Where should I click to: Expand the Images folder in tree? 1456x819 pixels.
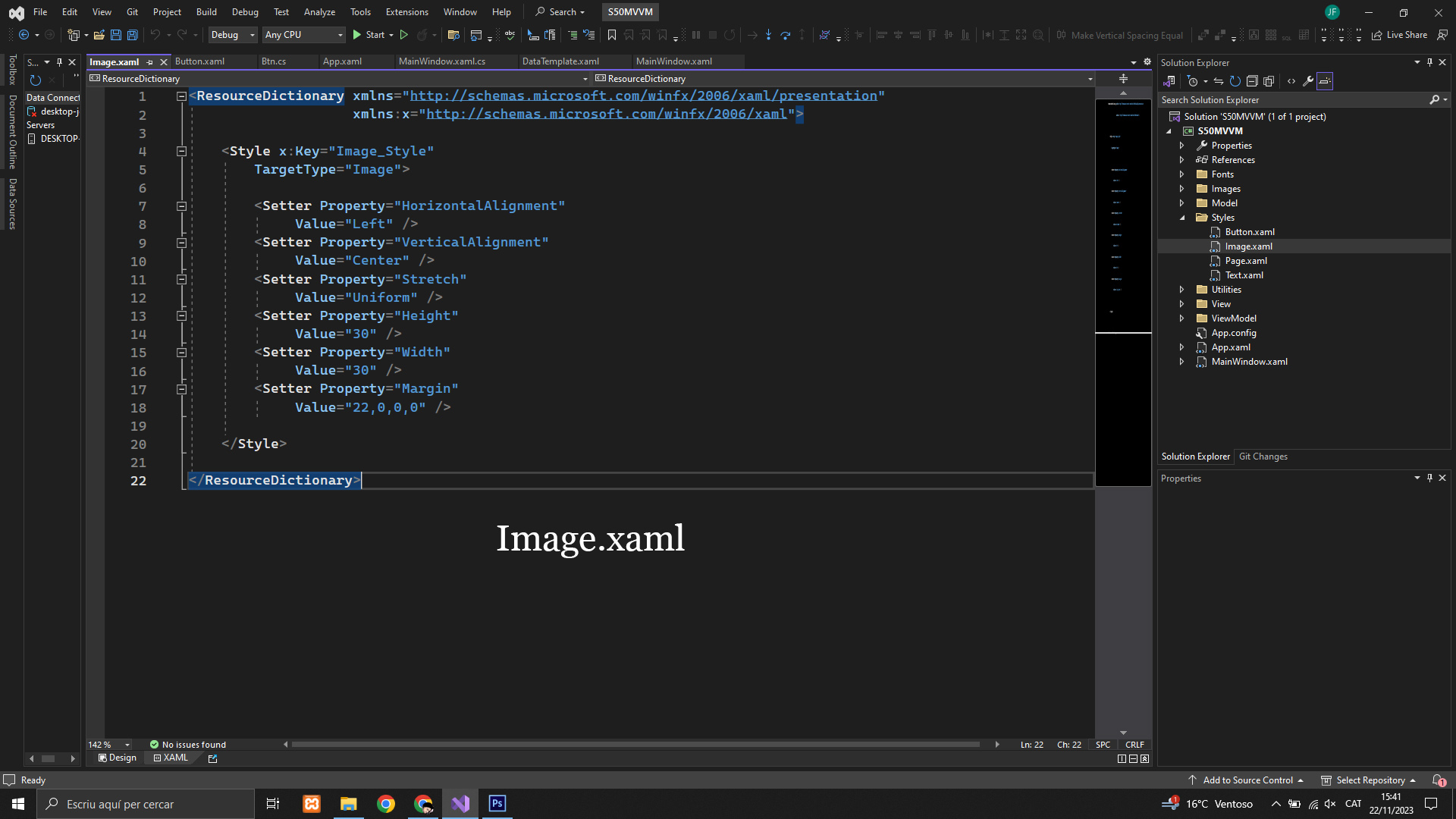click(1181, 189)
